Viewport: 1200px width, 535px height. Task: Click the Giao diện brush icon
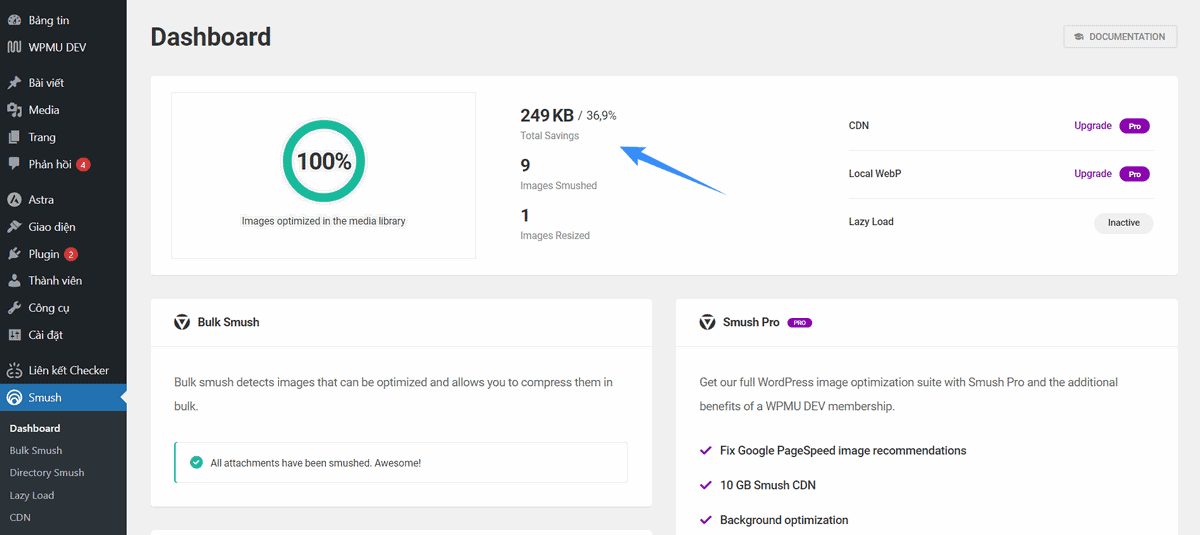click(14, 227)
